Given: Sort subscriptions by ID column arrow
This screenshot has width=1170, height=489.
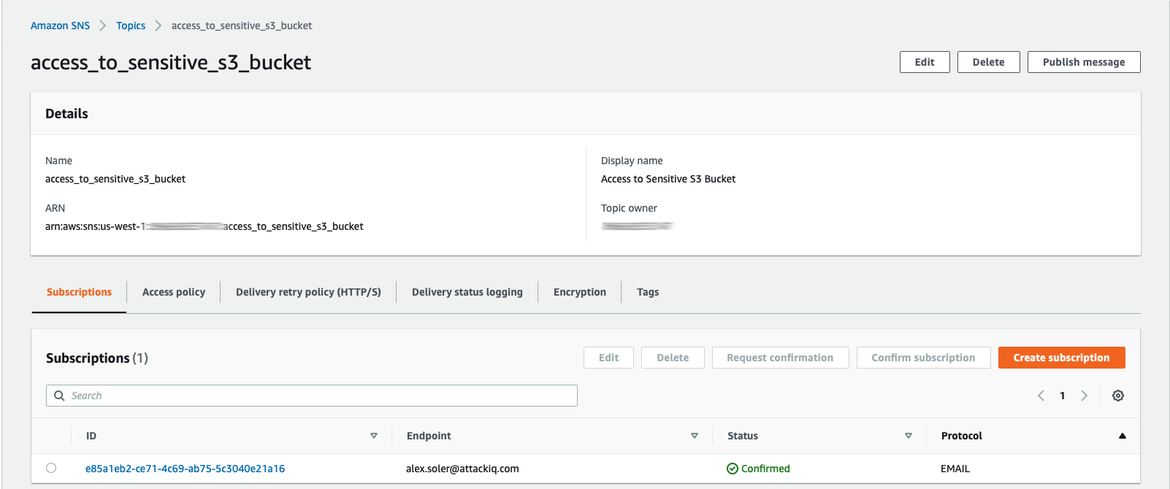Looking at the screenshot, I should click(x=374, y=436).
